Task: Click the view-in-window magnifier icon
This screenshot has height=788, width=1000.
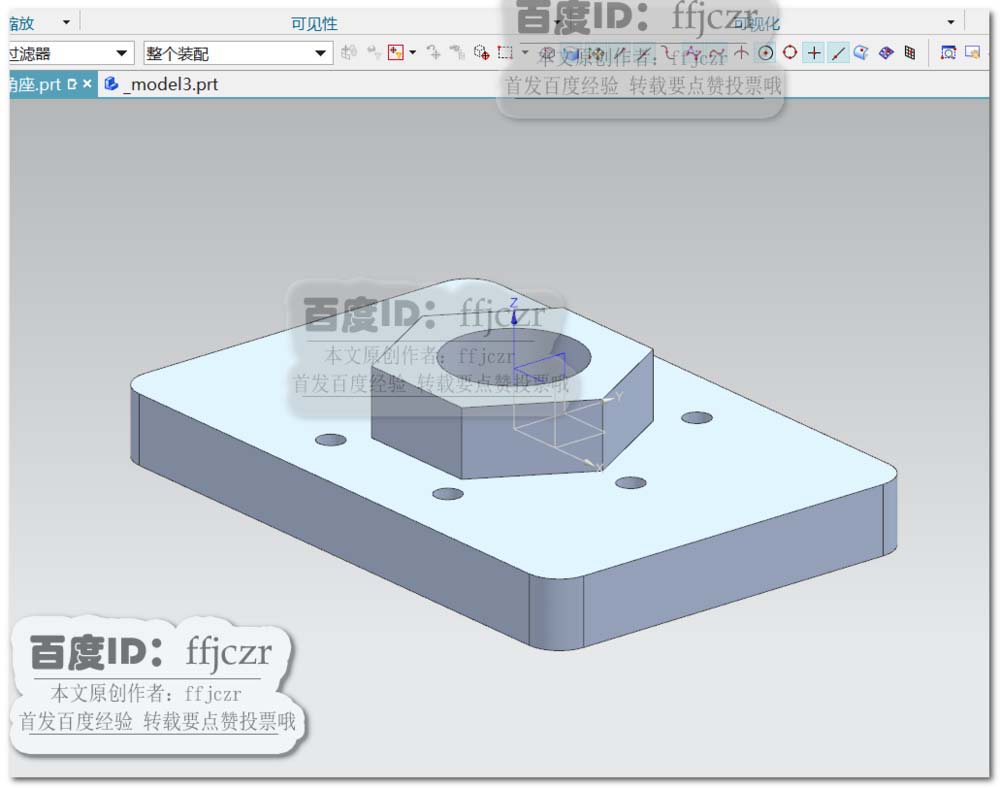Action: tap(948, 53)
